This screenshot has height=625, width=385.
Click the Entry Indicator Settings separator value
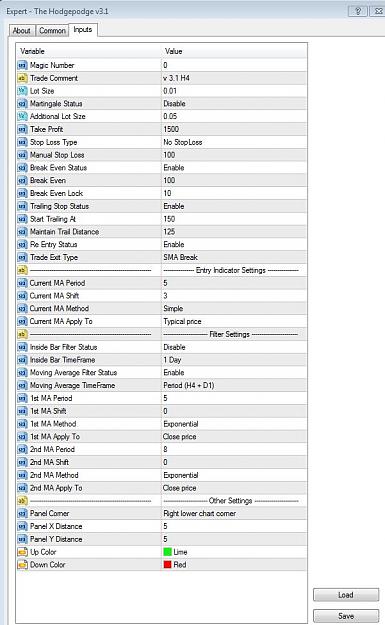point(231,270)
